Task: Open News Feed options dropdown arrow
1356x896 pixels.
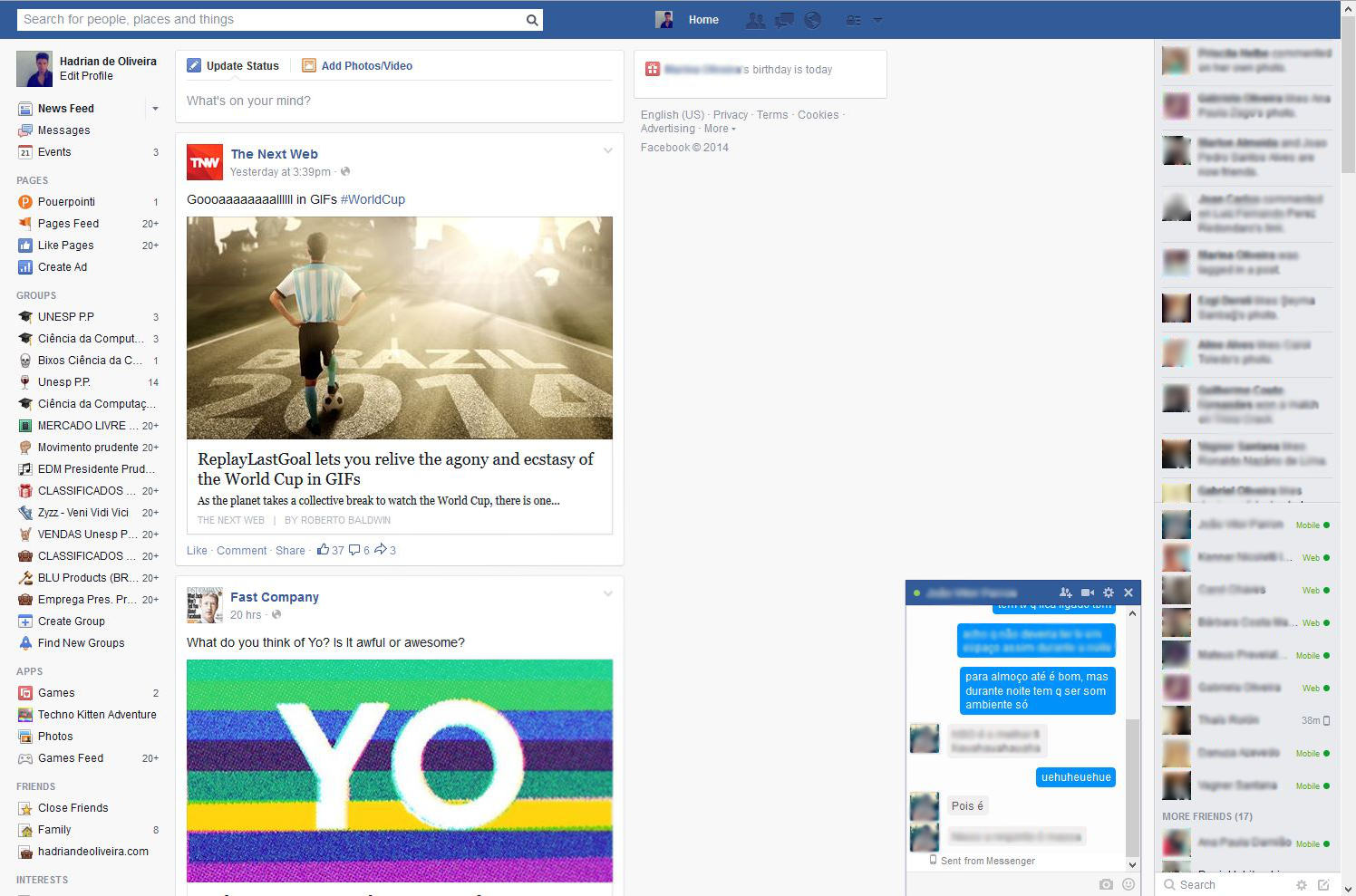Action: point(155,109)
